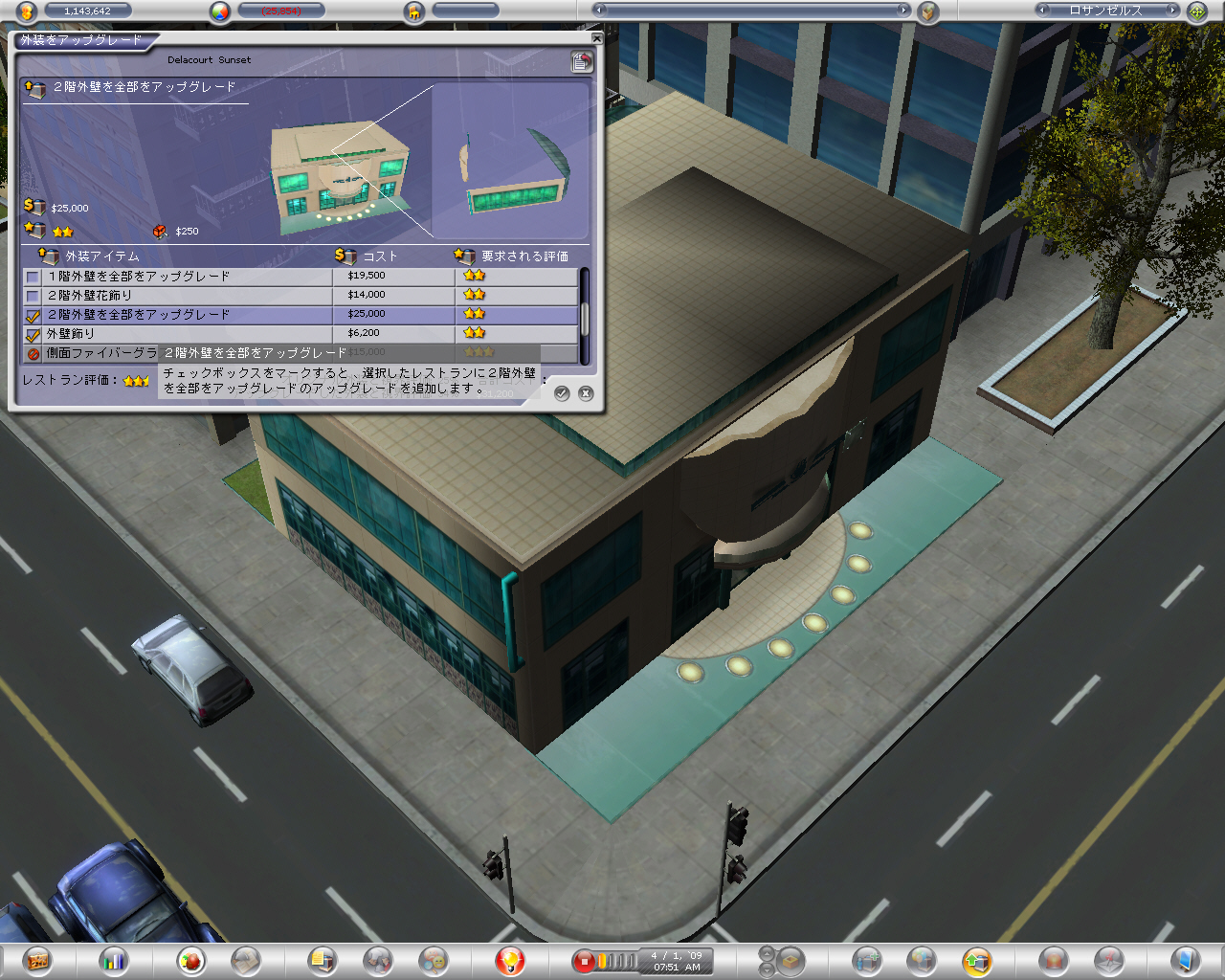The width and height of the screenshot is (1225, 980).
Task: Confirm upgrades with the checkmark button
Action: (x=562, y=393)
